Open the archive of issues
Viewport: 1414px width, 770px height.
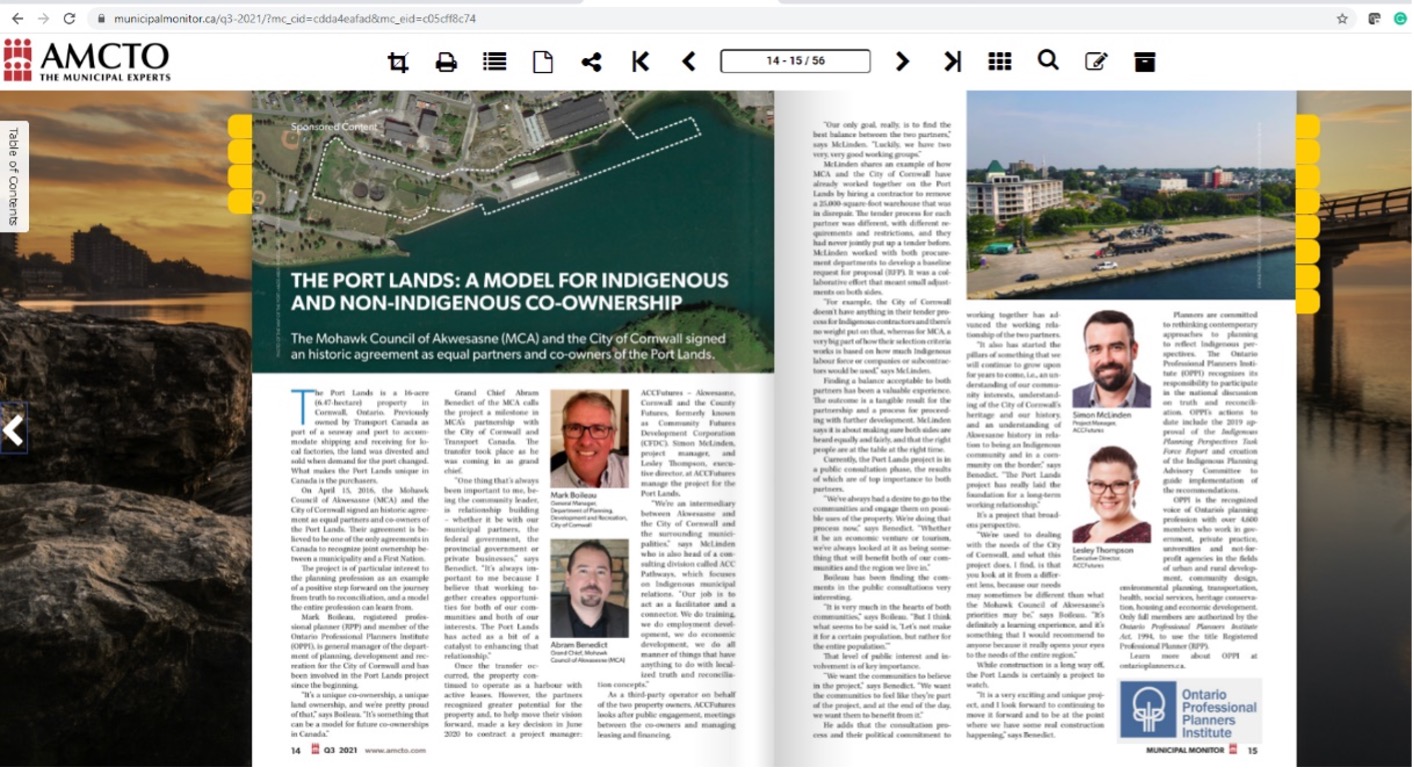pos(1144,62)
